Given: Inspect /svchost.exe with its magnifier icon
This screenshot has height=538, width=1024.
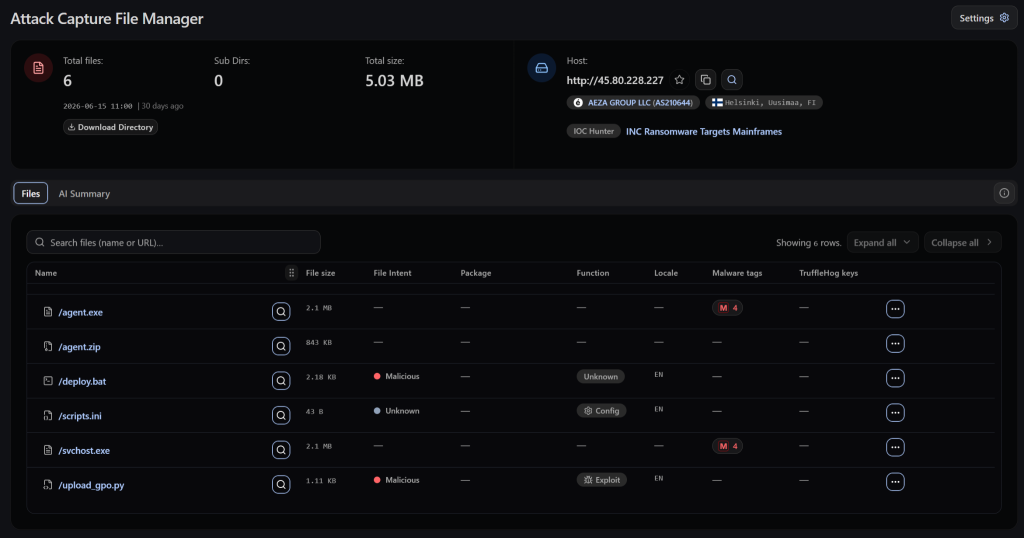Looking at the screenshot, I should coord(281,450).
